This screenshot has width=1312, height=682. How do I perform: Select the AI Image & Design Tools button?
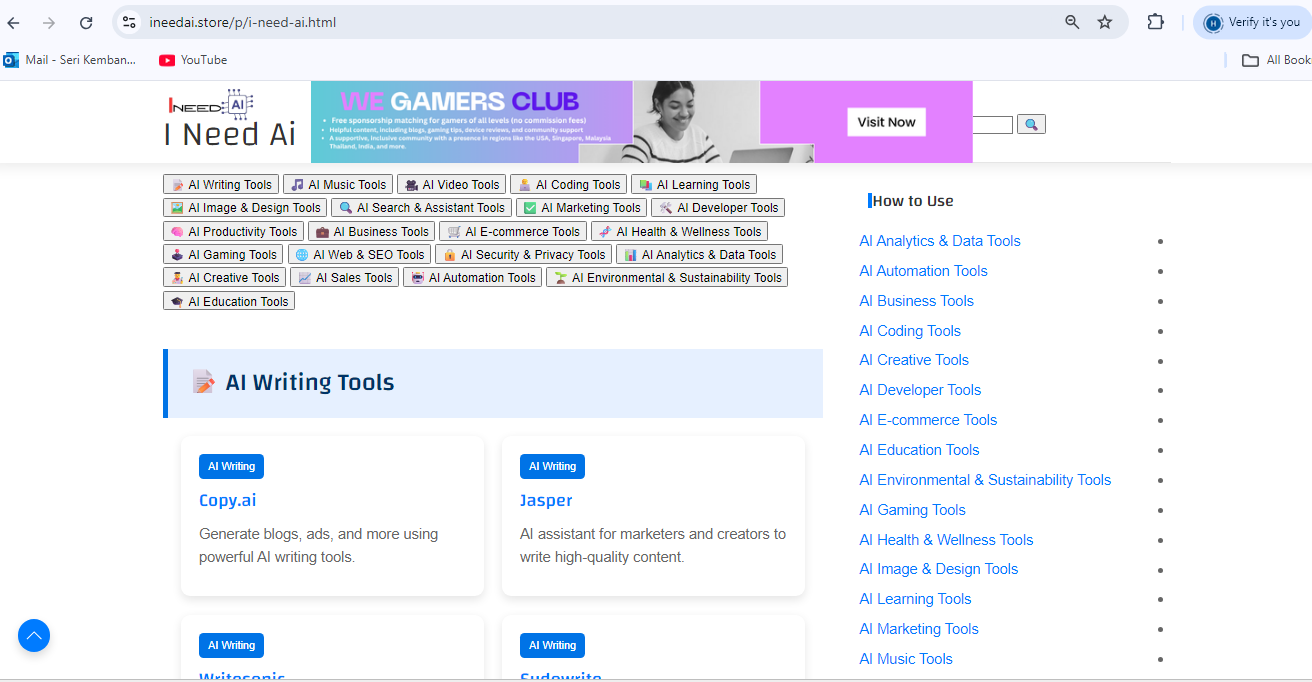coord(245,208)
